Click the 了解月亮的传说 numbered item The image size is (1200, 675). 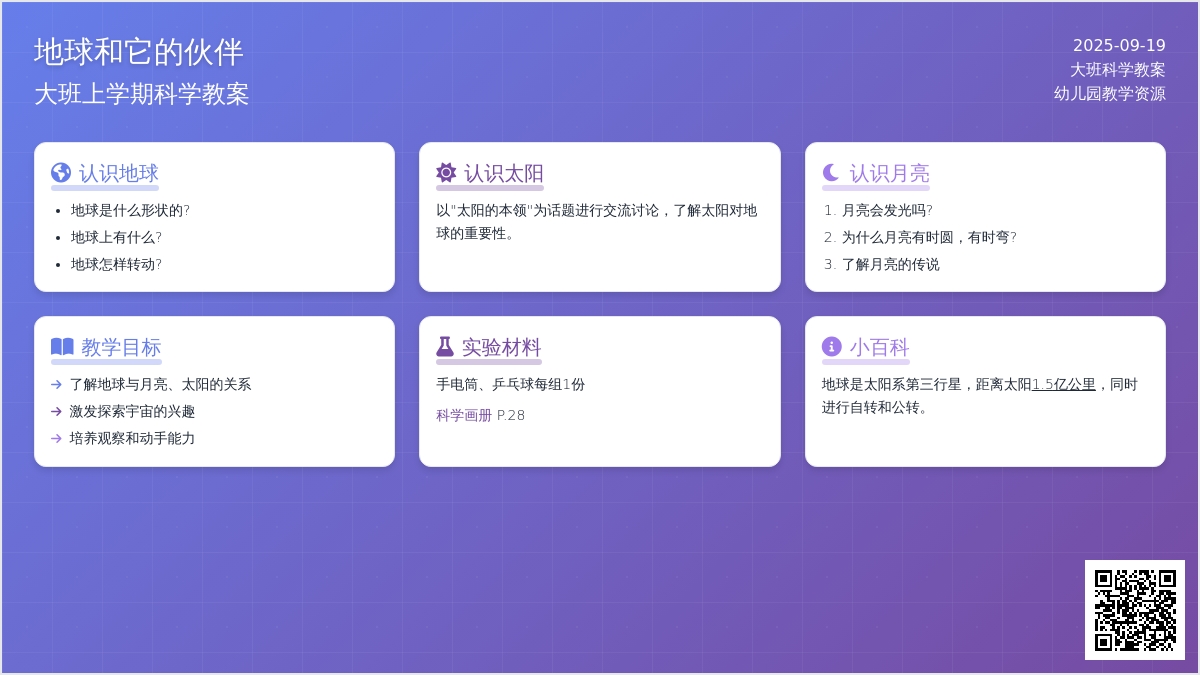[x=890, y=265]
